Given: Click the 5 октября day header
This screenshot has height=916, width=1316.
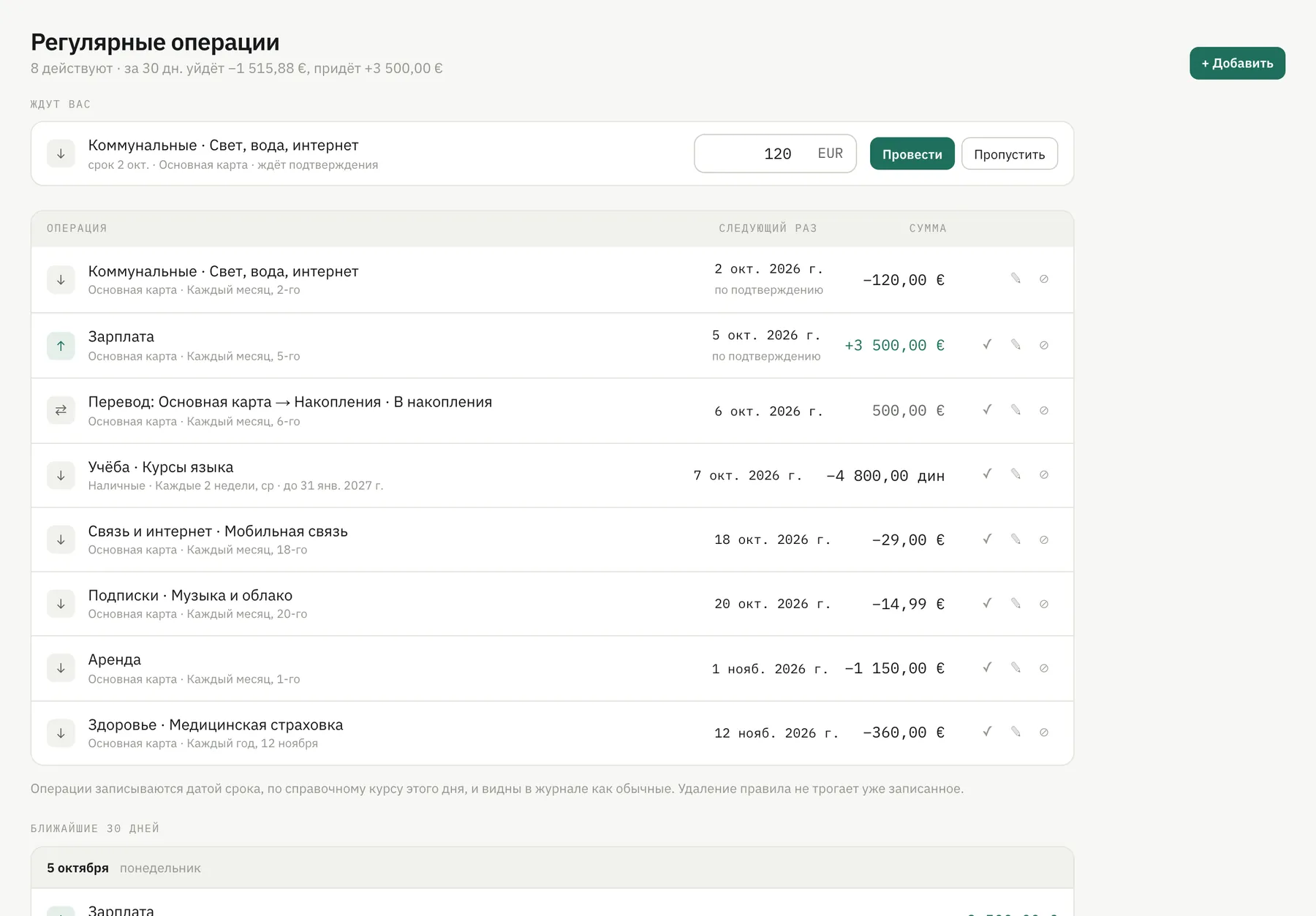Looking at the screenshot, I should [x=552, y=868].
